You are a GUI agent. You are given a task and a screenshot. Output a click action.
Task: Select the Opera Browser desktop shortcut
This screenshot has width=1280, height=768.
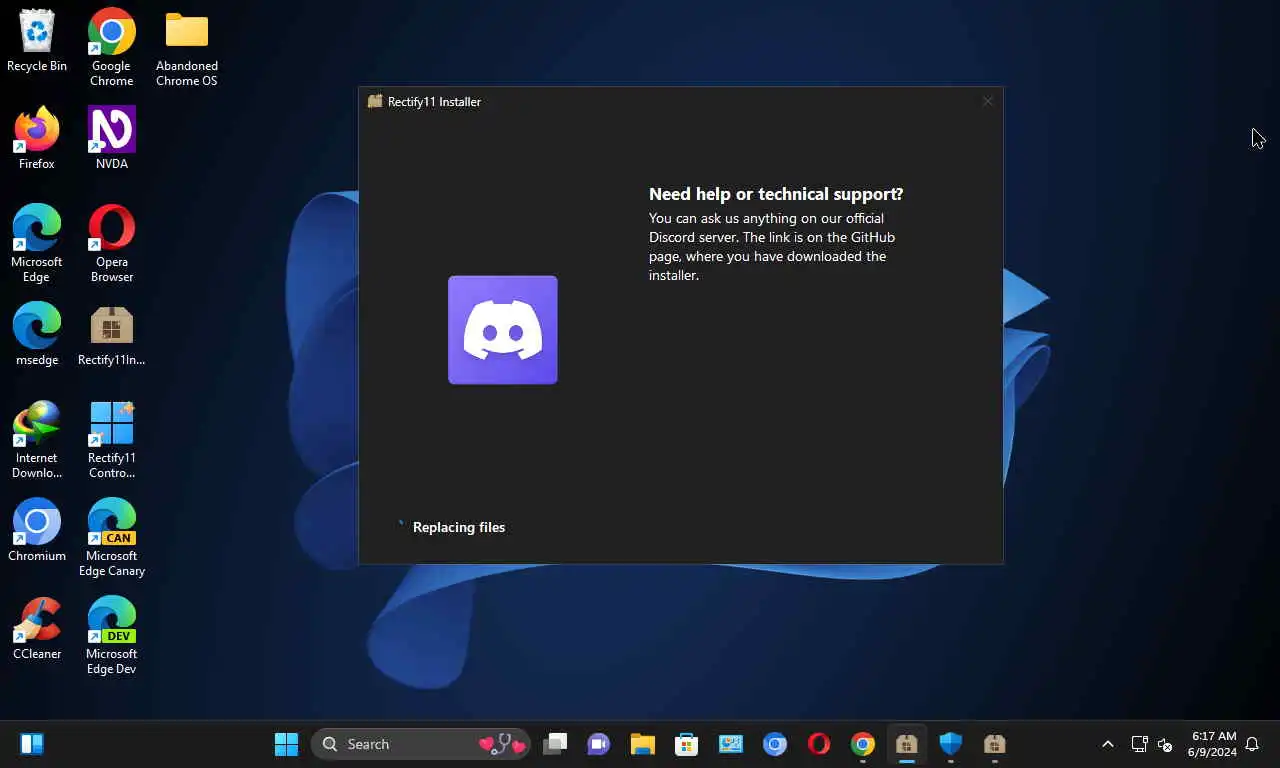pos(111,244)
